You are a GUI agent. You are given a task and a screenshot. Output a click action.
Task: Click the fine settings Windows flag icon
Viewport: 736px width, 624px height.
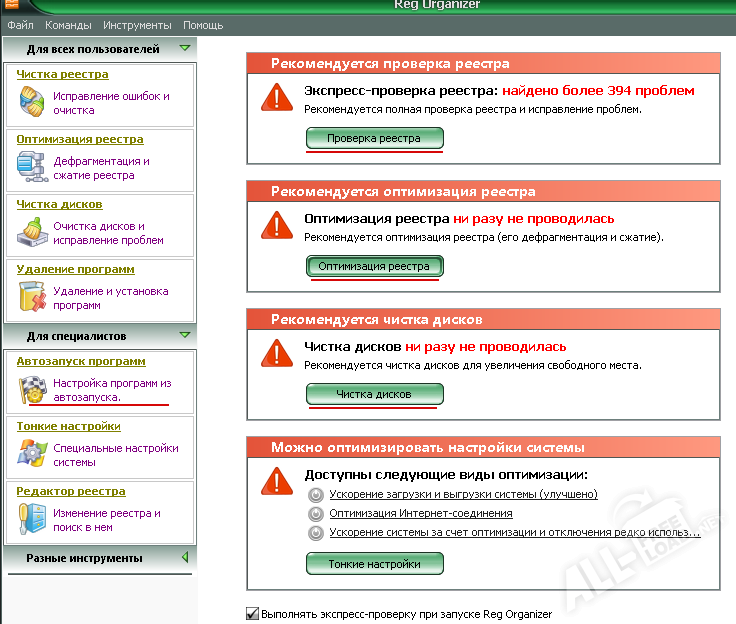(32, 455)
